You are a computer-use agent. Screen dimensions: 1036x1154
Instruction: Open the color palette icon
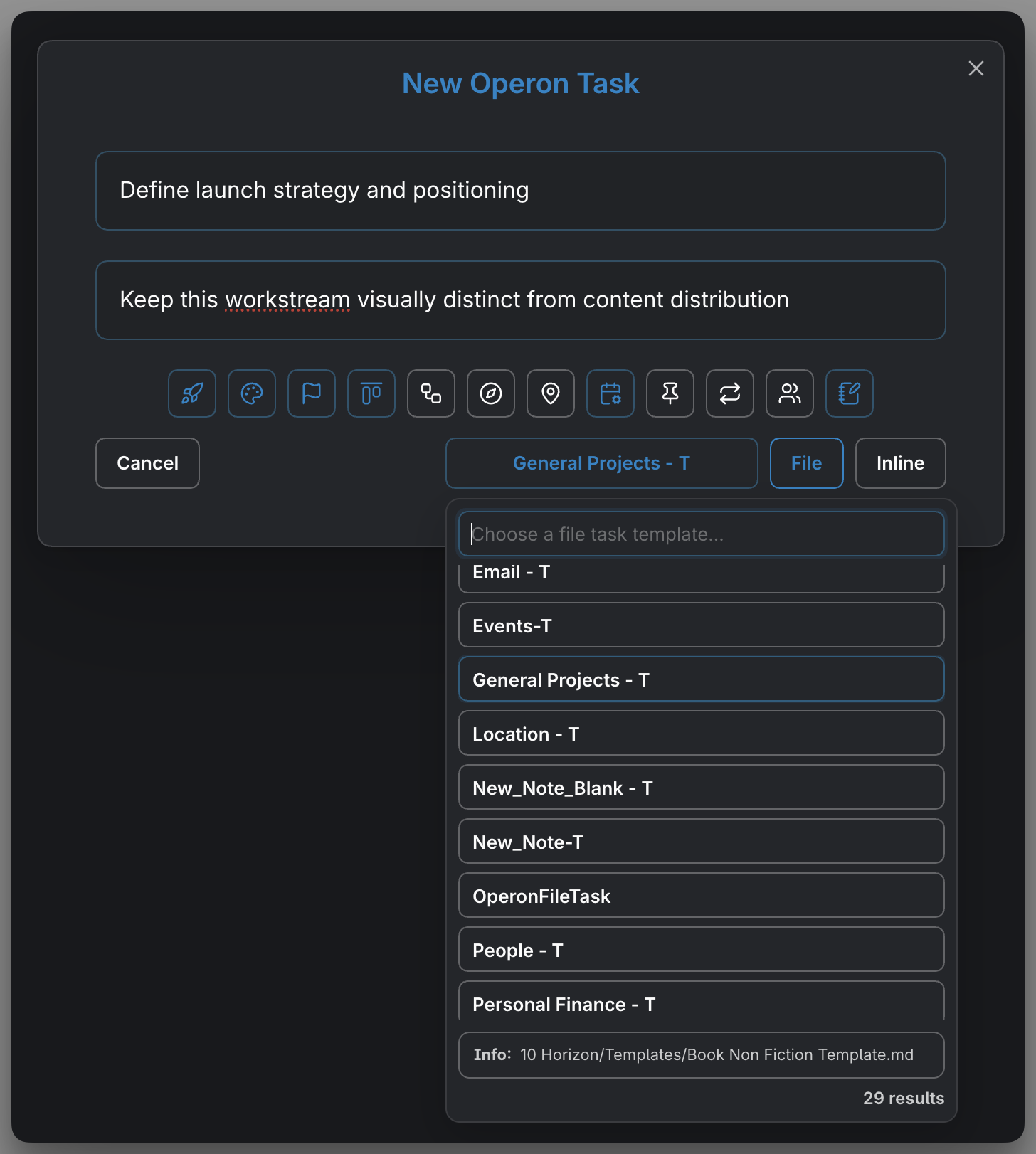252,393
